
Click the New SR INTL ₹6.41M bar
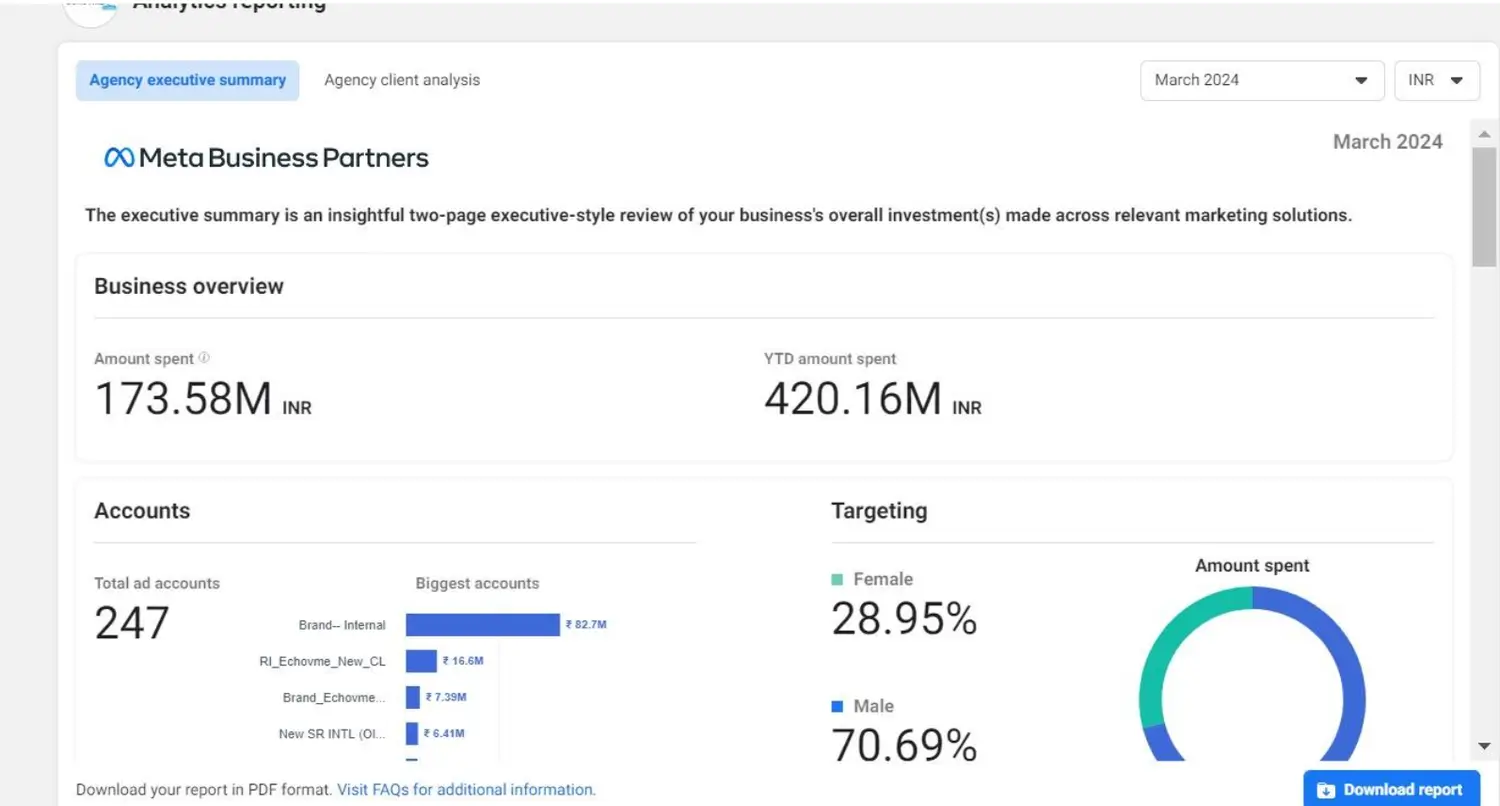click(411, 733)
